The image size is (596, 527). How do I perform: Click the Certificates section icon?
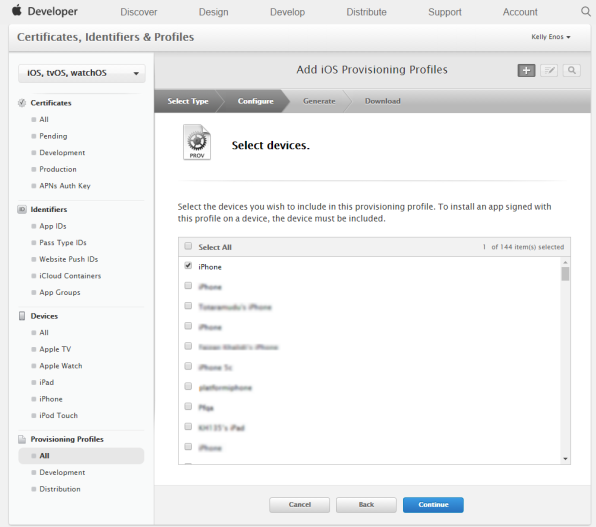click(x=22, y=103)
